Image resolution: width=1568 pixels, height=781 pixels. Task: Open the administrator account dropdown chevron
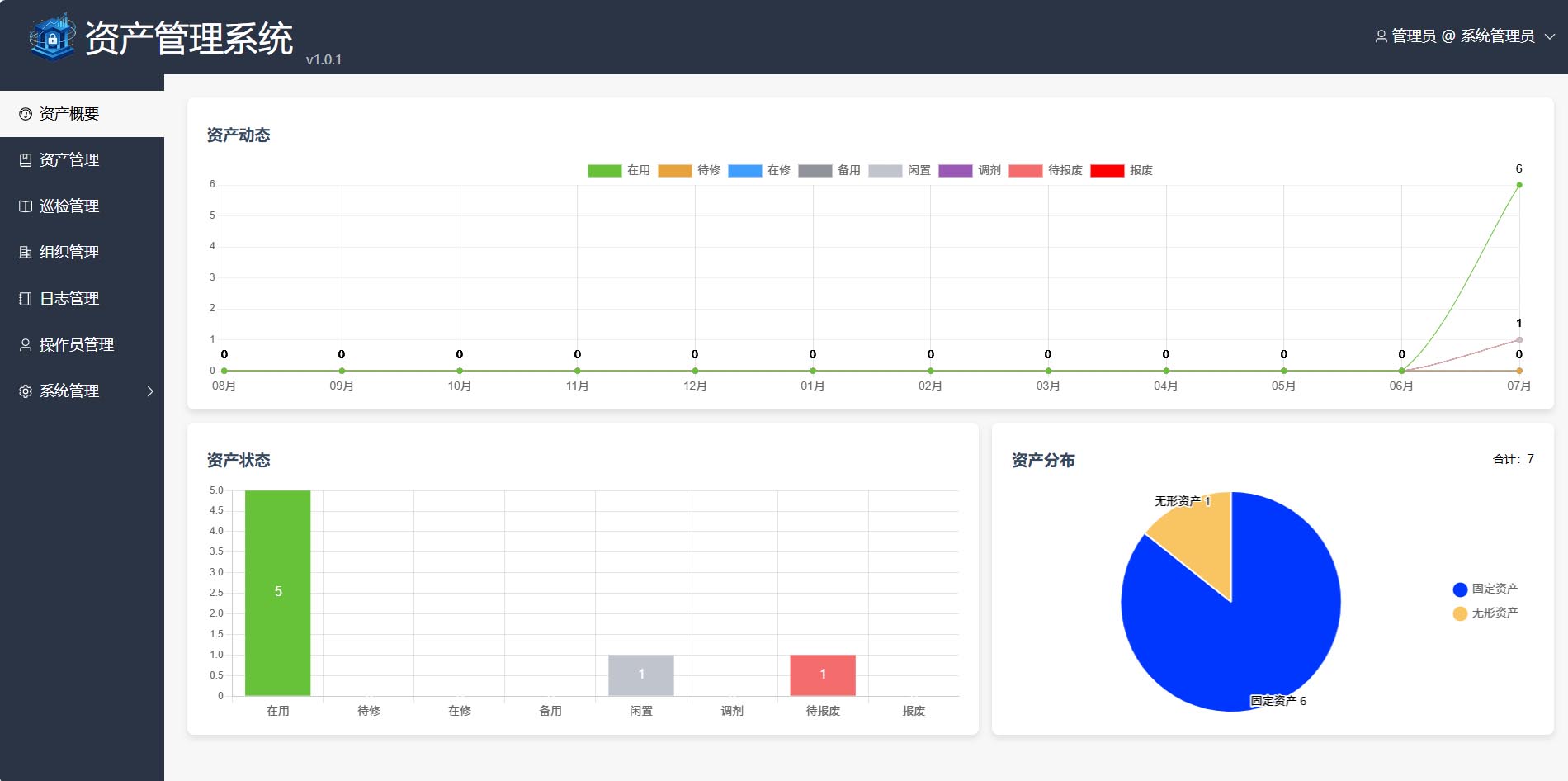[x=1550, y=36]
